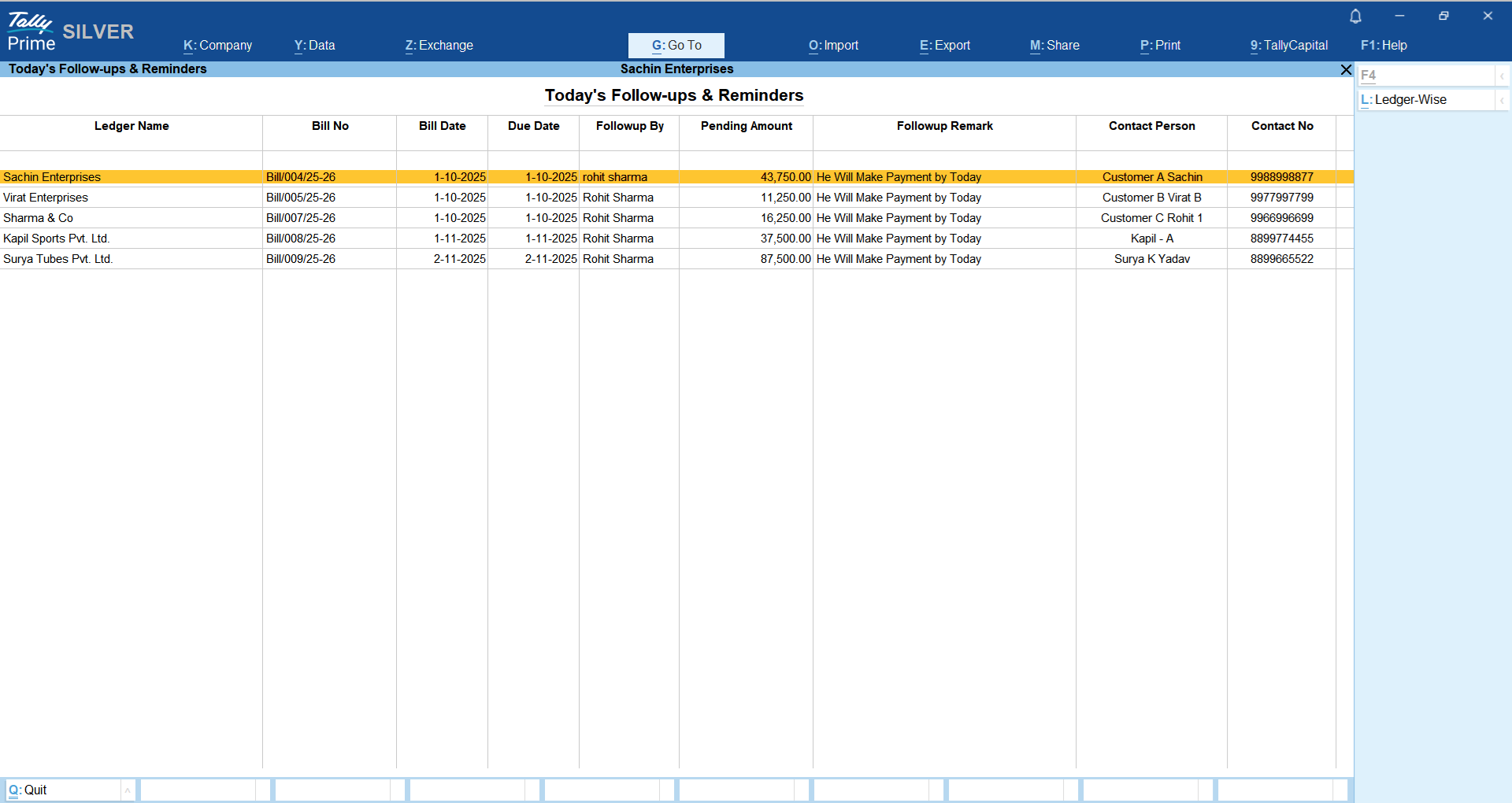Open the E: Export menu
Screen dimensions: 1512x803
pos(945,46)
